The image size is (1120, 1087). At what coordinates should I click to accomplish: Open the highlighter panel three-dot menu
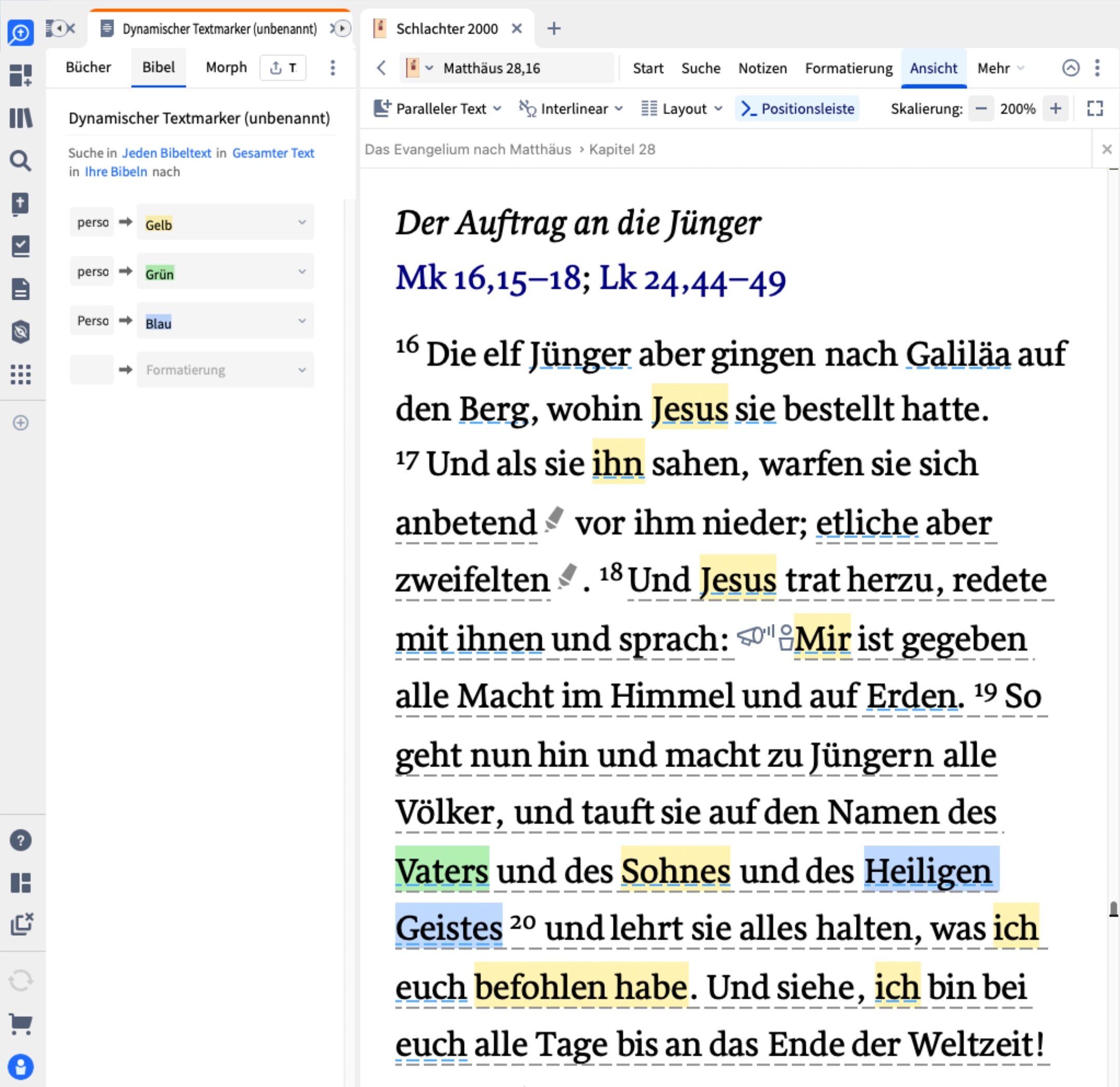332,68
